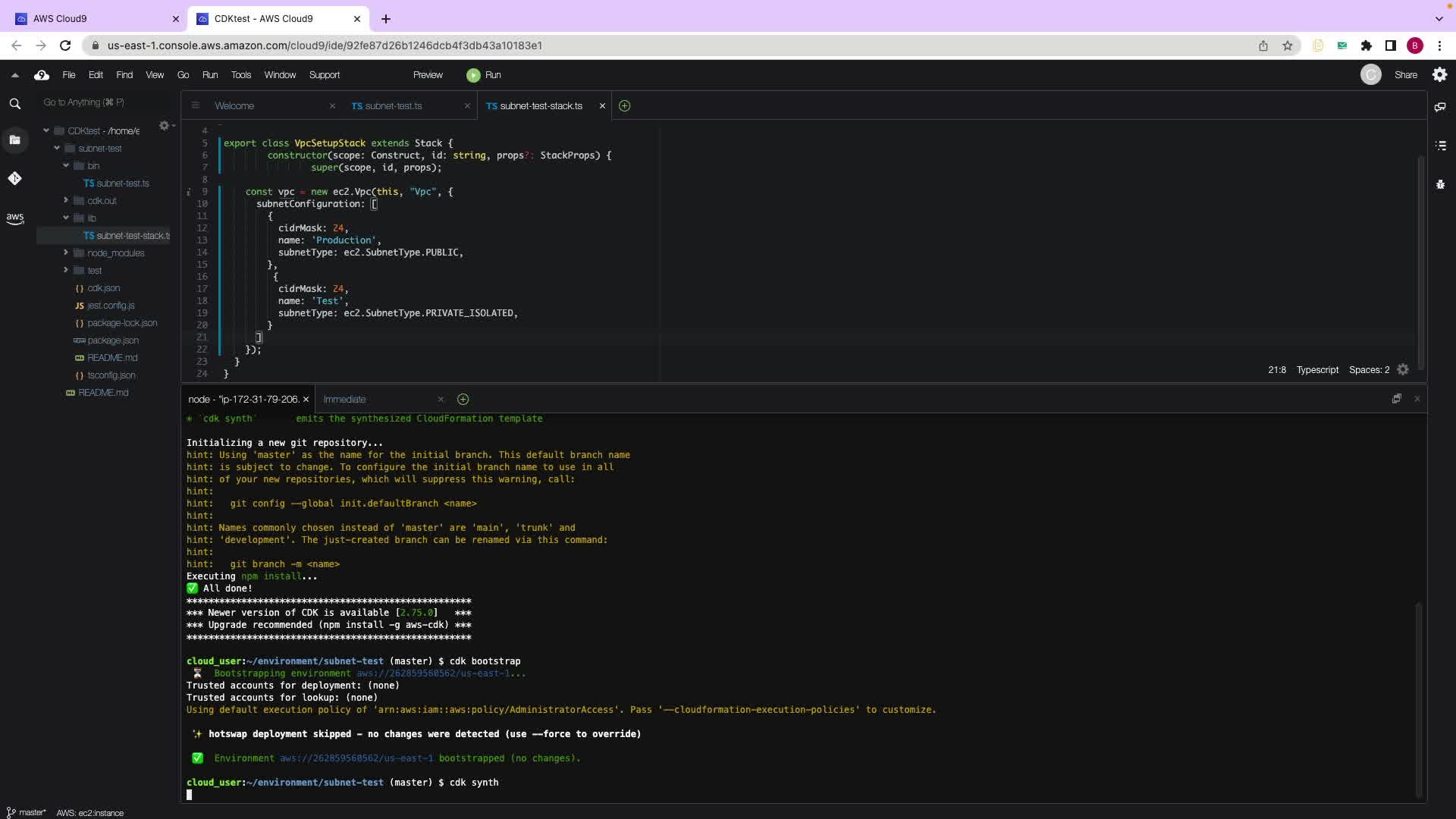The image size is (1456, 819).
Task: Switch to the subnet-test.ts editor tab
Action: coord(393,106)
